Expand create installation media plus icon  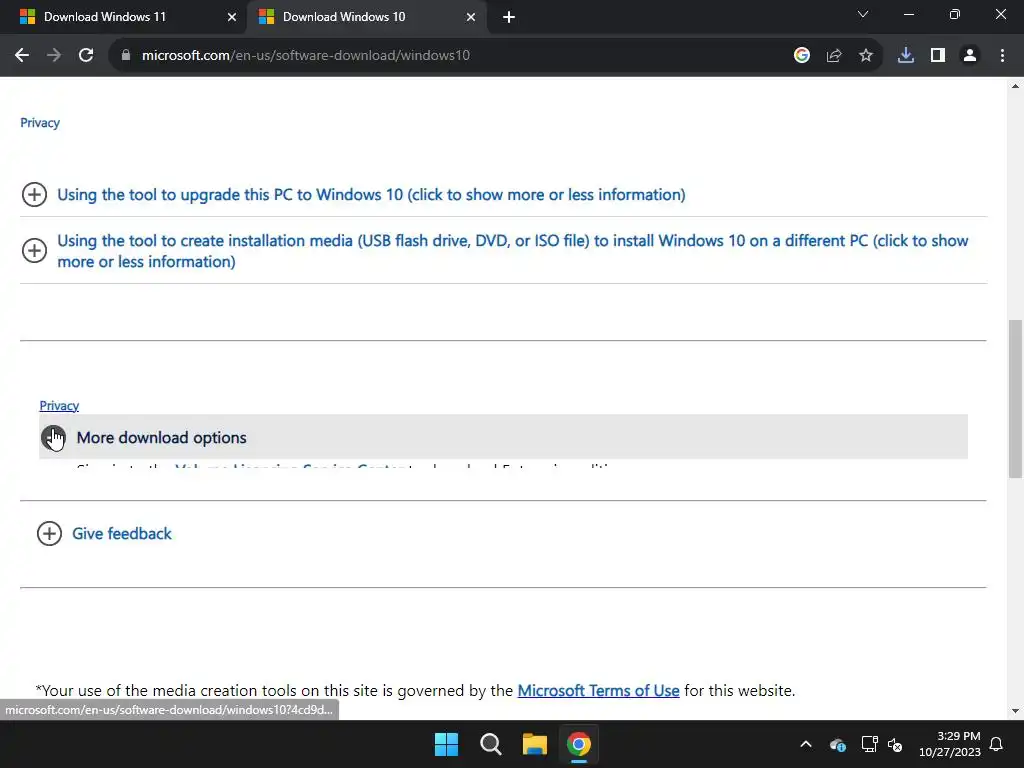pyautogui.click(x=34, y=251)
